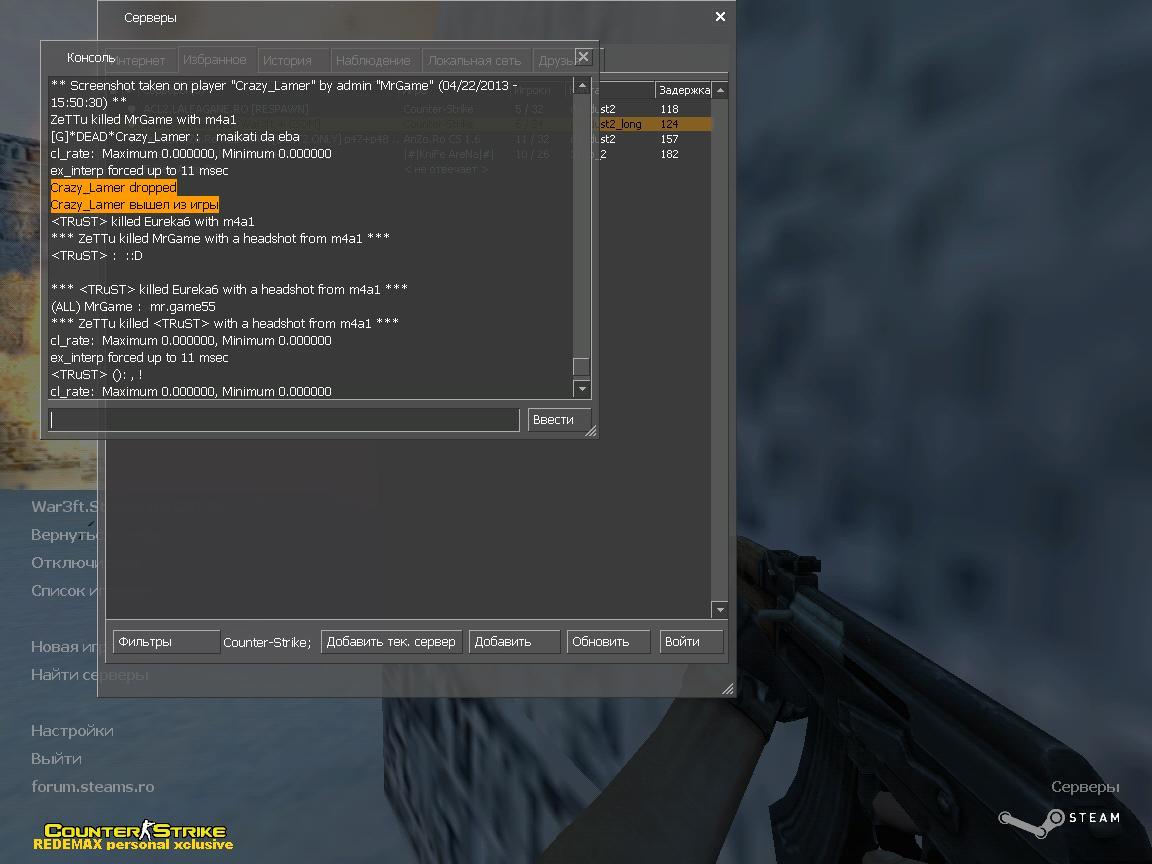Click line "ZeTTu killed <TRuST> with a headshot"
This screenshot has height=864, width=1152.
225,323
